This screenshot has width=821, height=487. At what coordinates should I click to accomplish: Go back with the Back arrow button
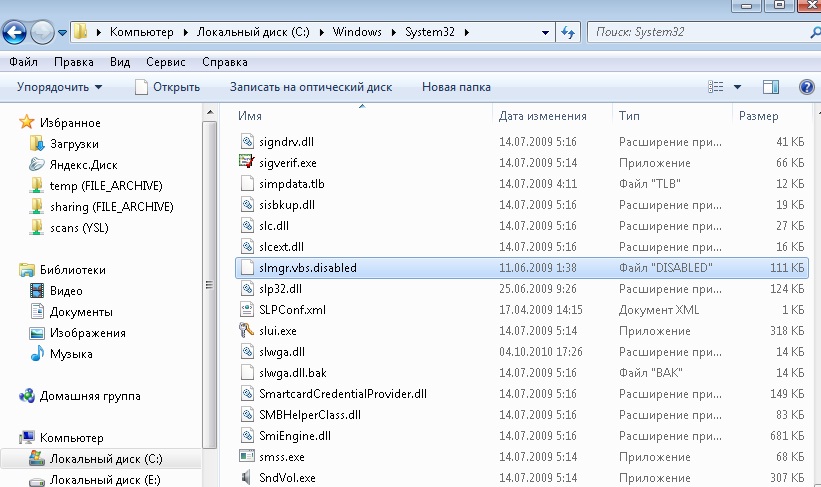15,32
